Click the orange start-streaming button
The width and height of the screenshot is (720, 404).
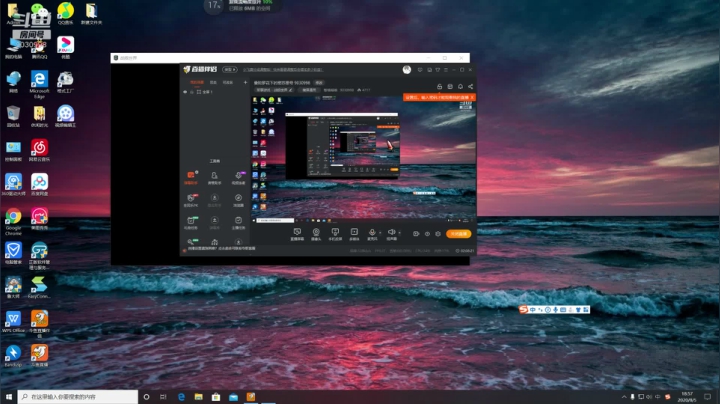458,234
